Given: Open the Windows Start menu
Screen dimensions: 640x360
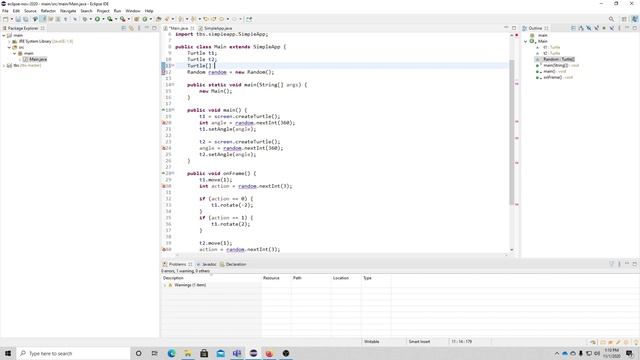Looking at the screenshot, I should 8,353.
